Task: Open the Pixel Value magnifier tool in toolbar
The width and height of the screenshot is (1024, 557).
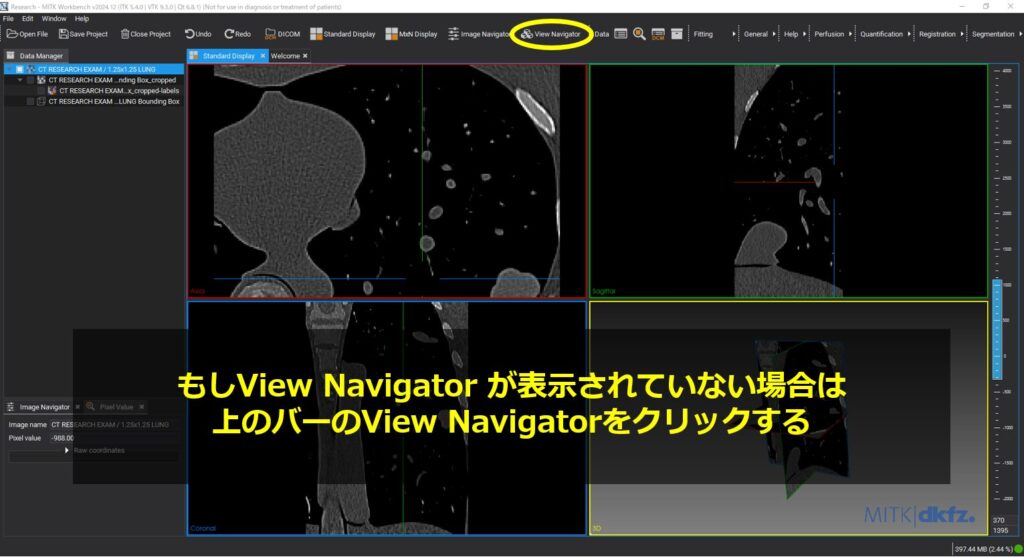Action: 639,34
